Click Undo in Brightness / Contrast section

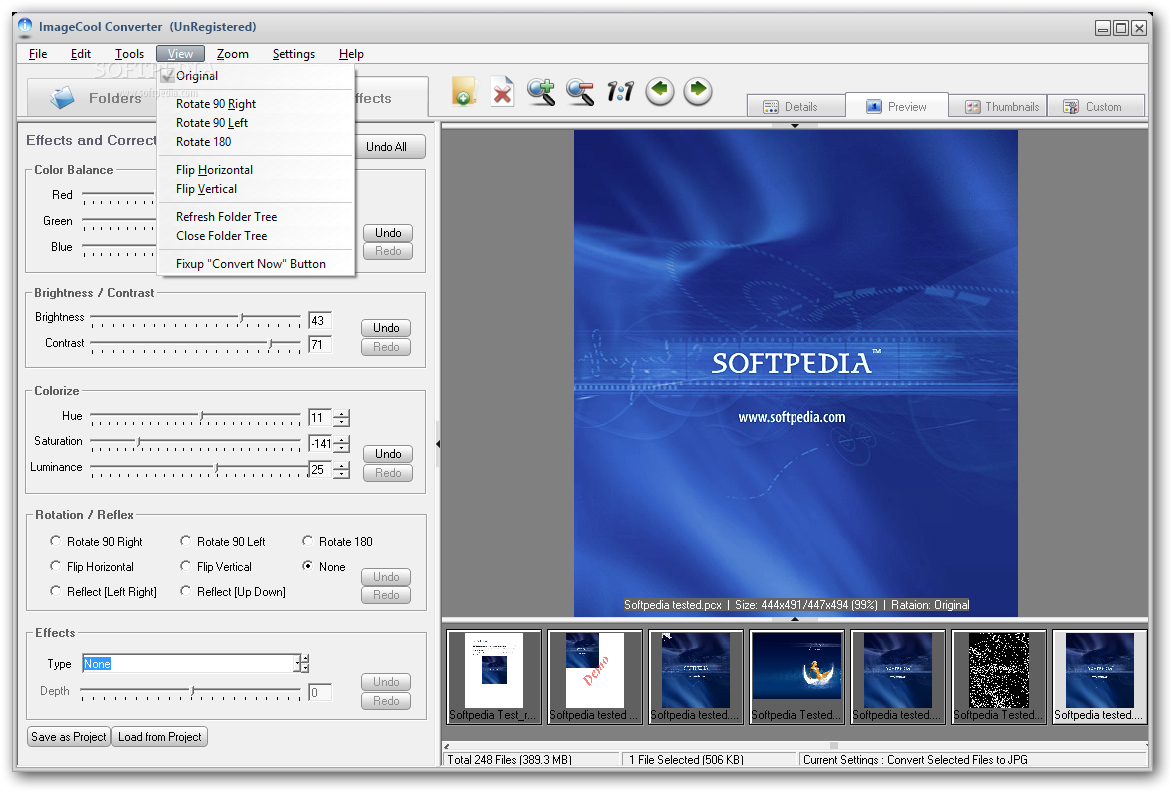[386, 328]
